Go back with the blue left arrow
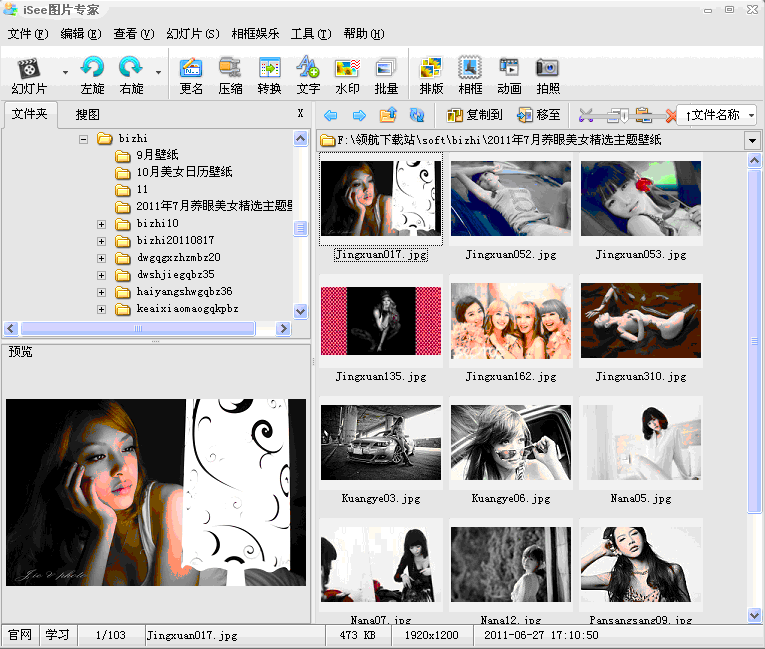Image resolution: width=765 pixels, height=649 pixels. click(330, 115)
